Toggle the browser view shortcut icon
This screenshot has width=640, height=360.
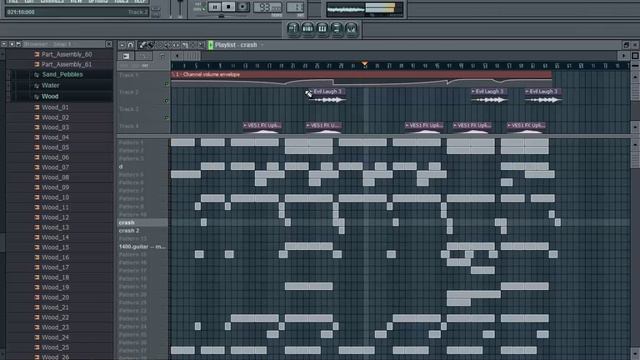[x=337, y=29]
